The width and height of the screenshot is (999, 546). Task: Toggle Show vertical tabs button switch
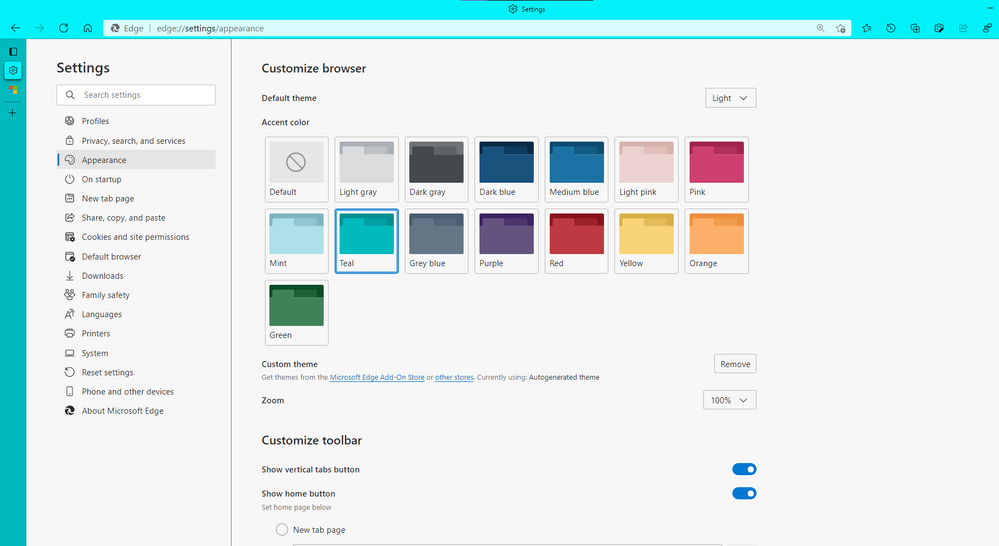[x=744, y=470]
